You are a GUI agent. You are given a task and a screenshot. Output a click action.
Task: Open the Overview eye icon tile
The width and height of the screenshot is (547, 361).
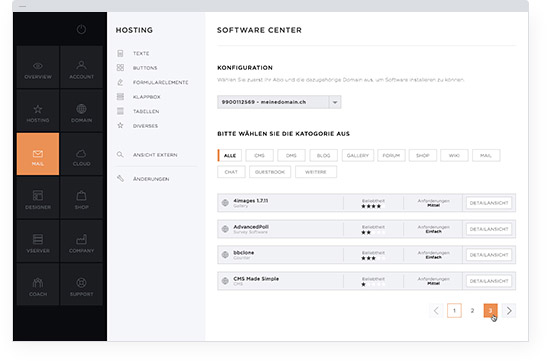[x=38, y=67]
